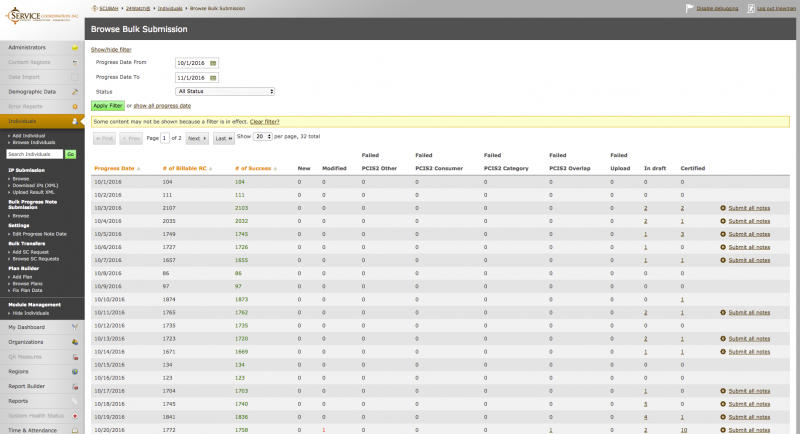This screenshot has height=434, width=800.
Task: Click the Reports sidebar icon
Action: (x=75, y=401)
